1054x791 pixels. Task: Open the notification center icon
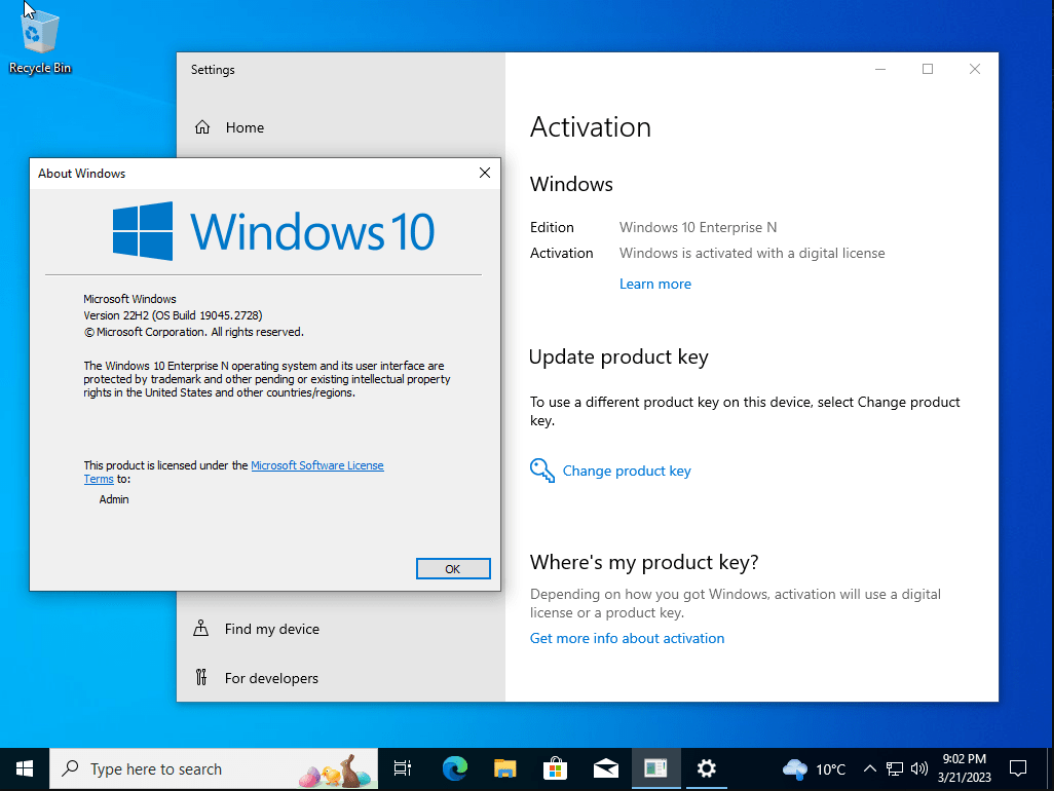(1018, 768)
